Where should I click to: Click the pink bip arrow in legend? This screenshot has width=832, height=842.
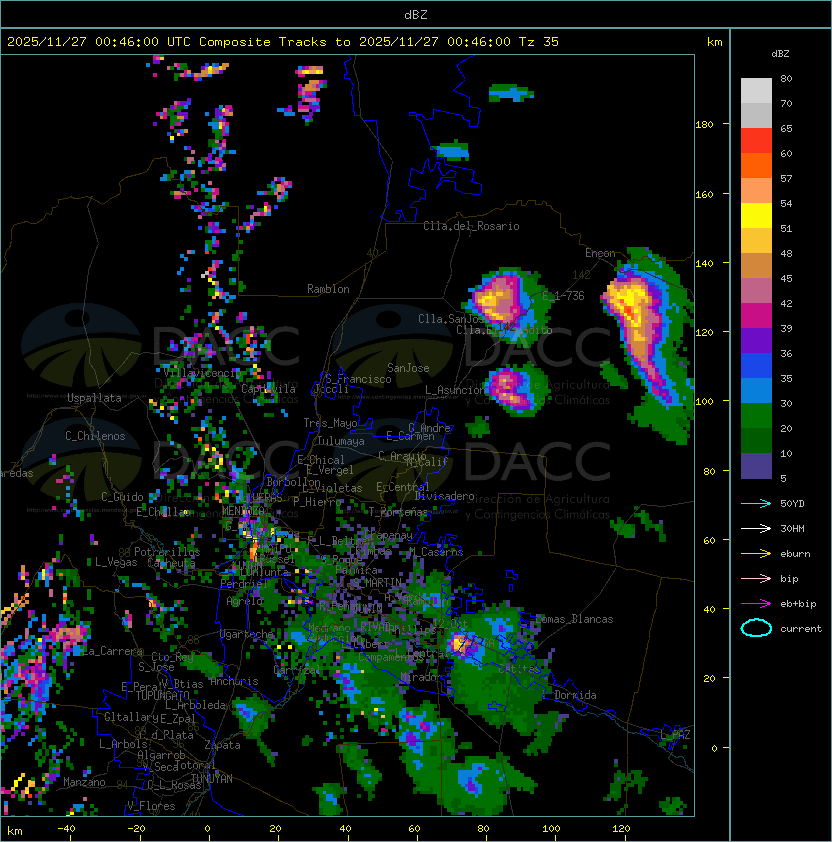pyautogui.click(x=756, y=578)
